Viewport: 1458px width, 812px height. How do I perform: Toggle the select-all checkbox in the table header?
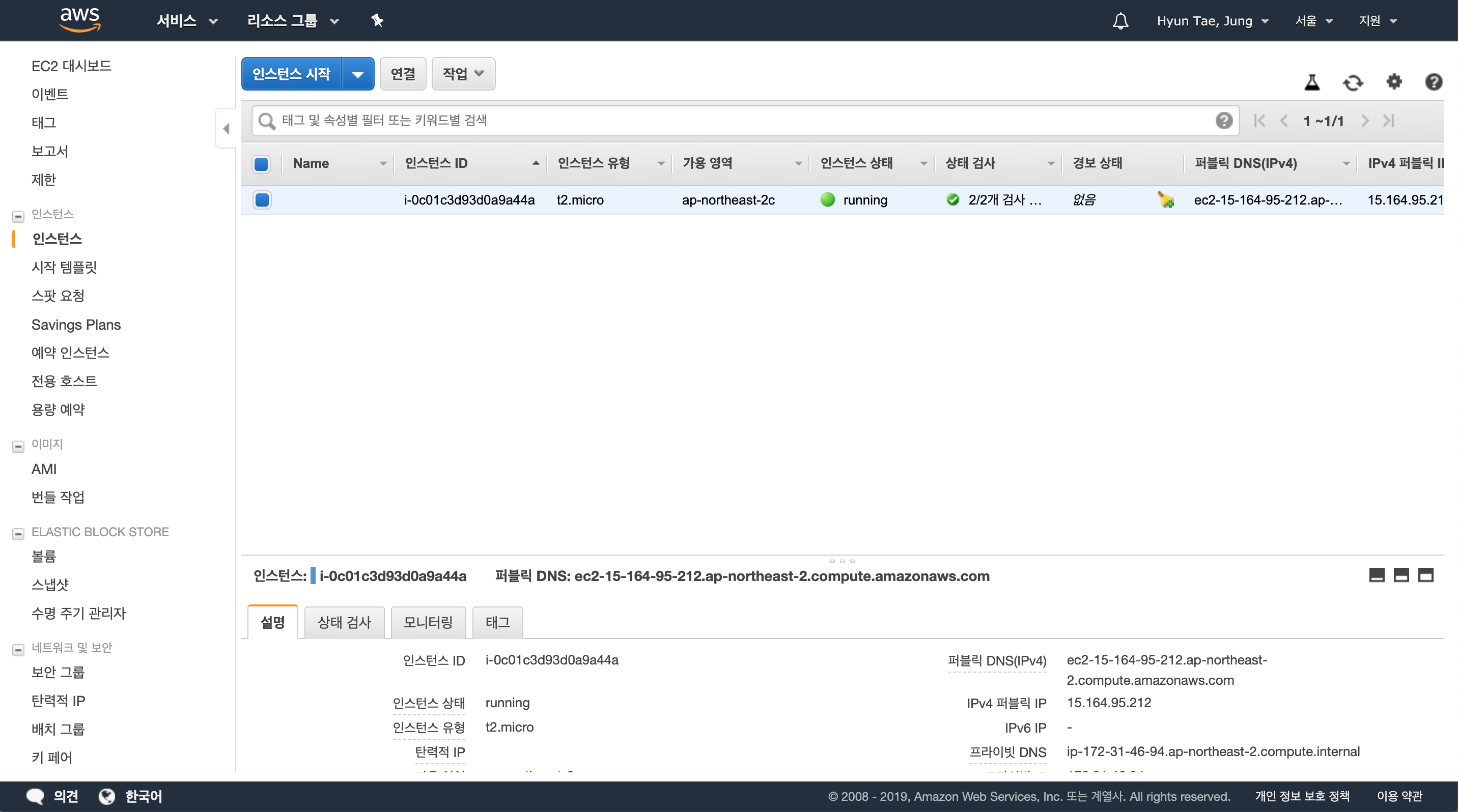coord(262,164)
